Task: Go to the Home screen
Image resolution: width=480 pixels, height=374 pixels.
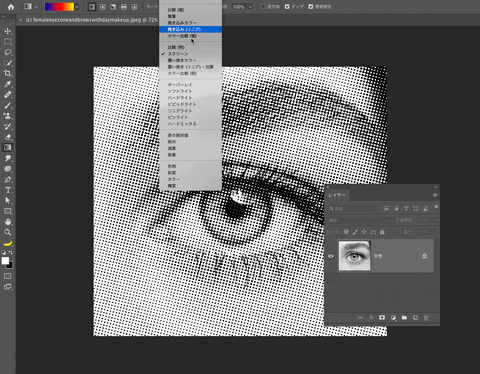Action: 11,7
